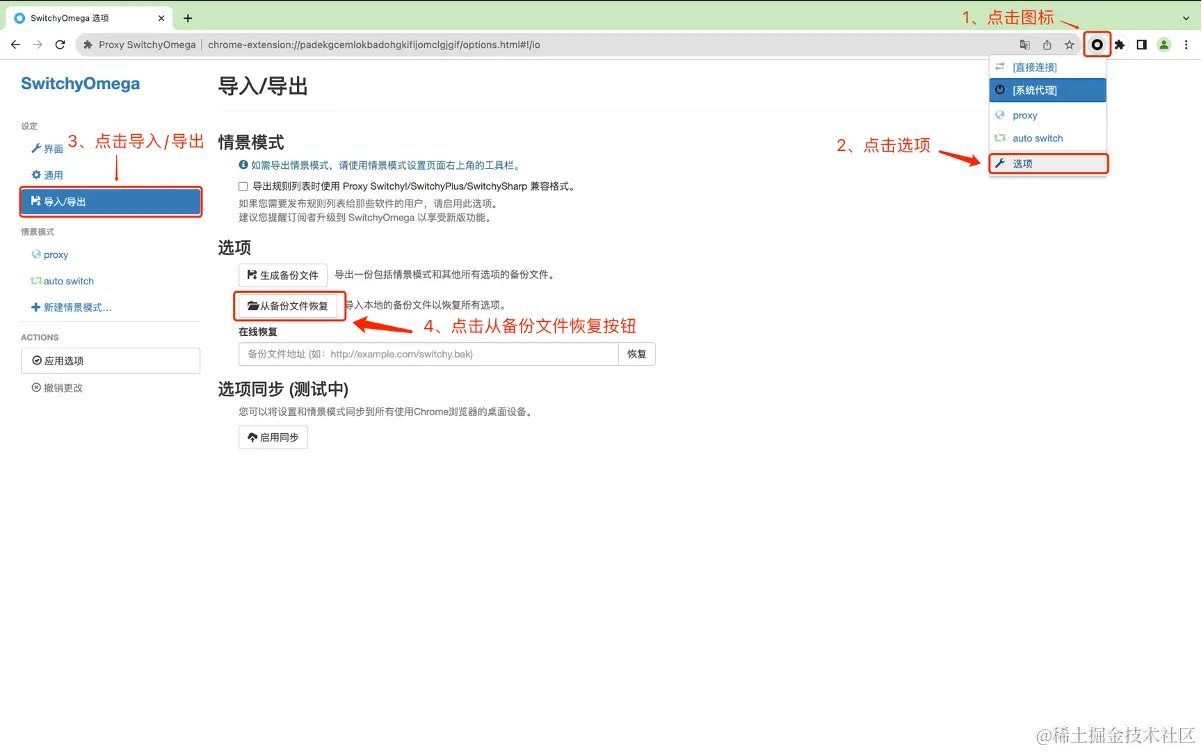Click 撤销更改 in the sidebar
Screen dimensions: 1202x752
pos(57,387)
